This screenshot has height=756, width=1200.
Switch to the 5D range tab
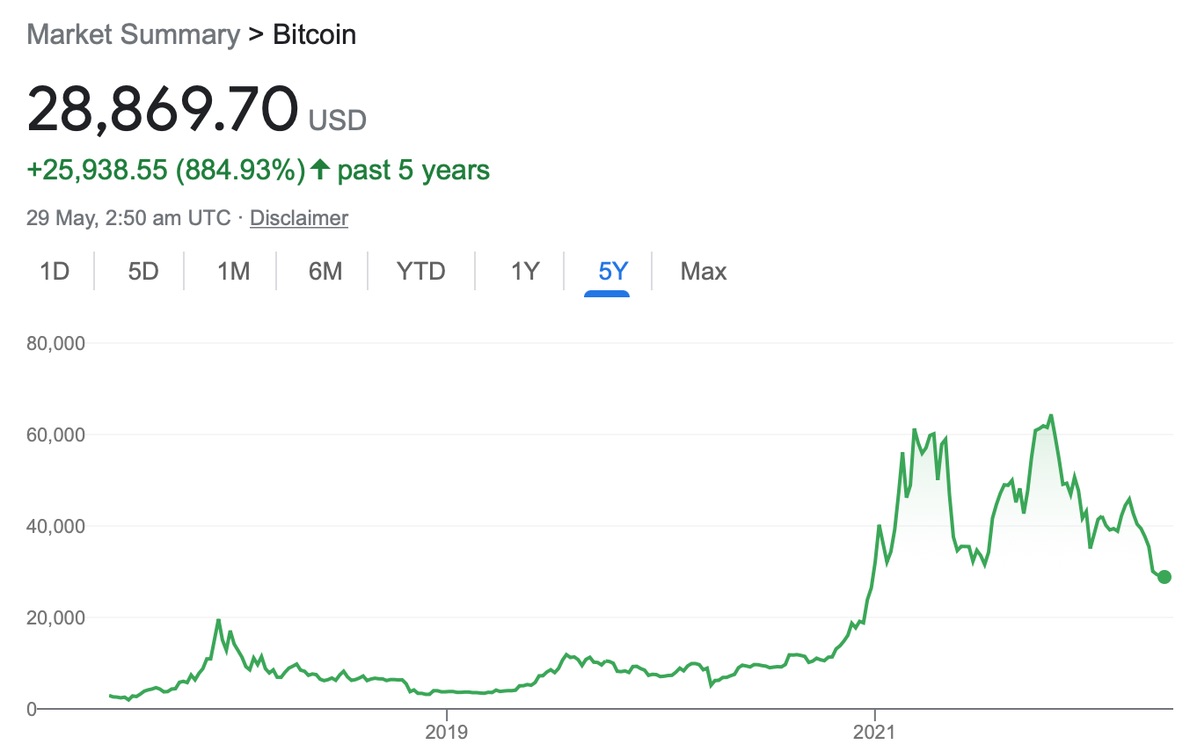[143, 271]
